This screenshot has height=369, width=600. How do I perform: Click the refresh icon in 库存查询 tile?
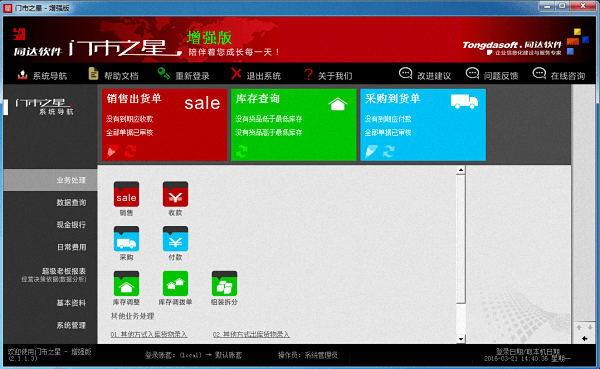[x=241, y=151]
